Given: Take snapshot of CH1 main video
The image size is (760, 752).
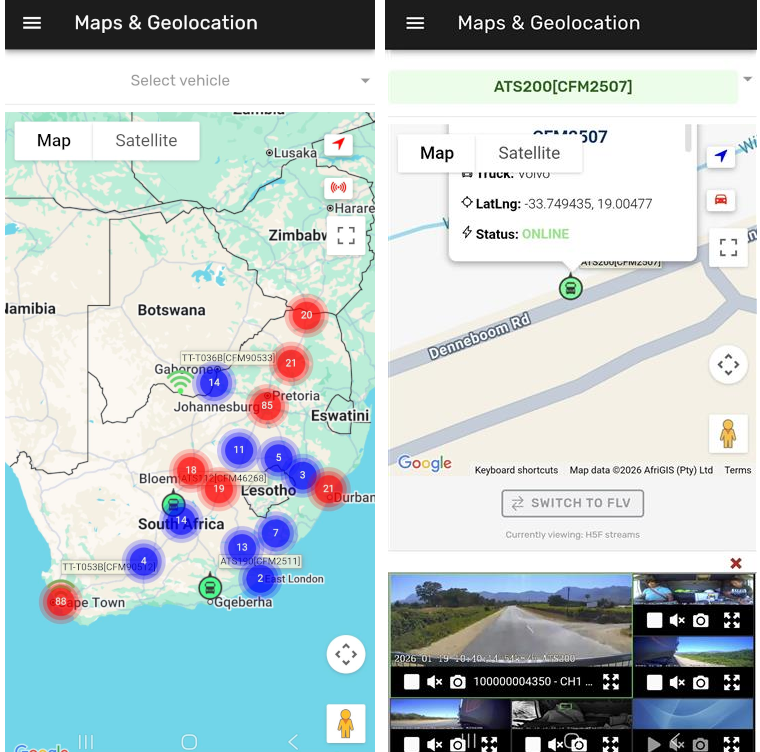Looking at the screenshot, I should coord(457,682).
